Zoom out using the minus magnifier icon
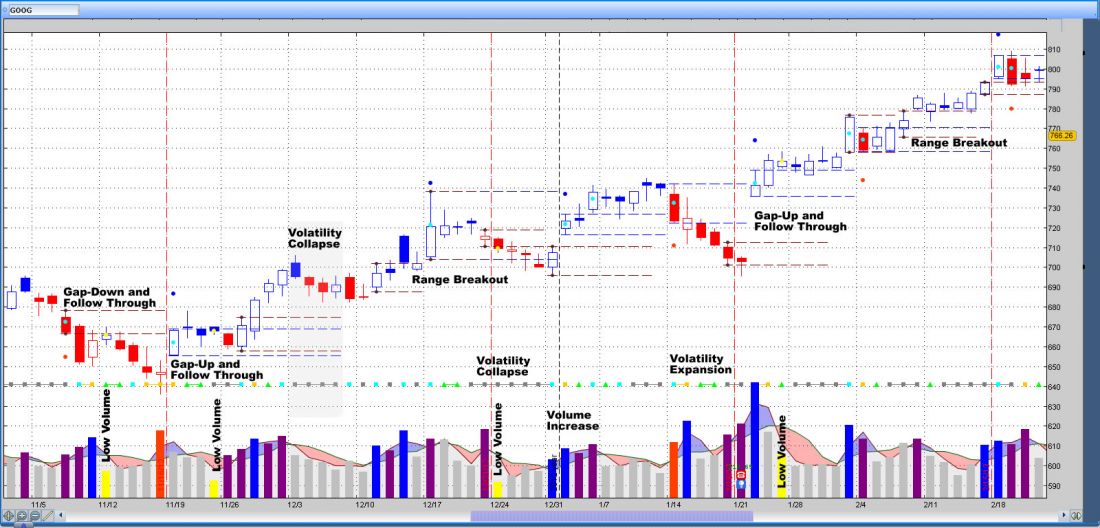The width and height of the screenshot is (1100, 528). (x=35, y=516)
